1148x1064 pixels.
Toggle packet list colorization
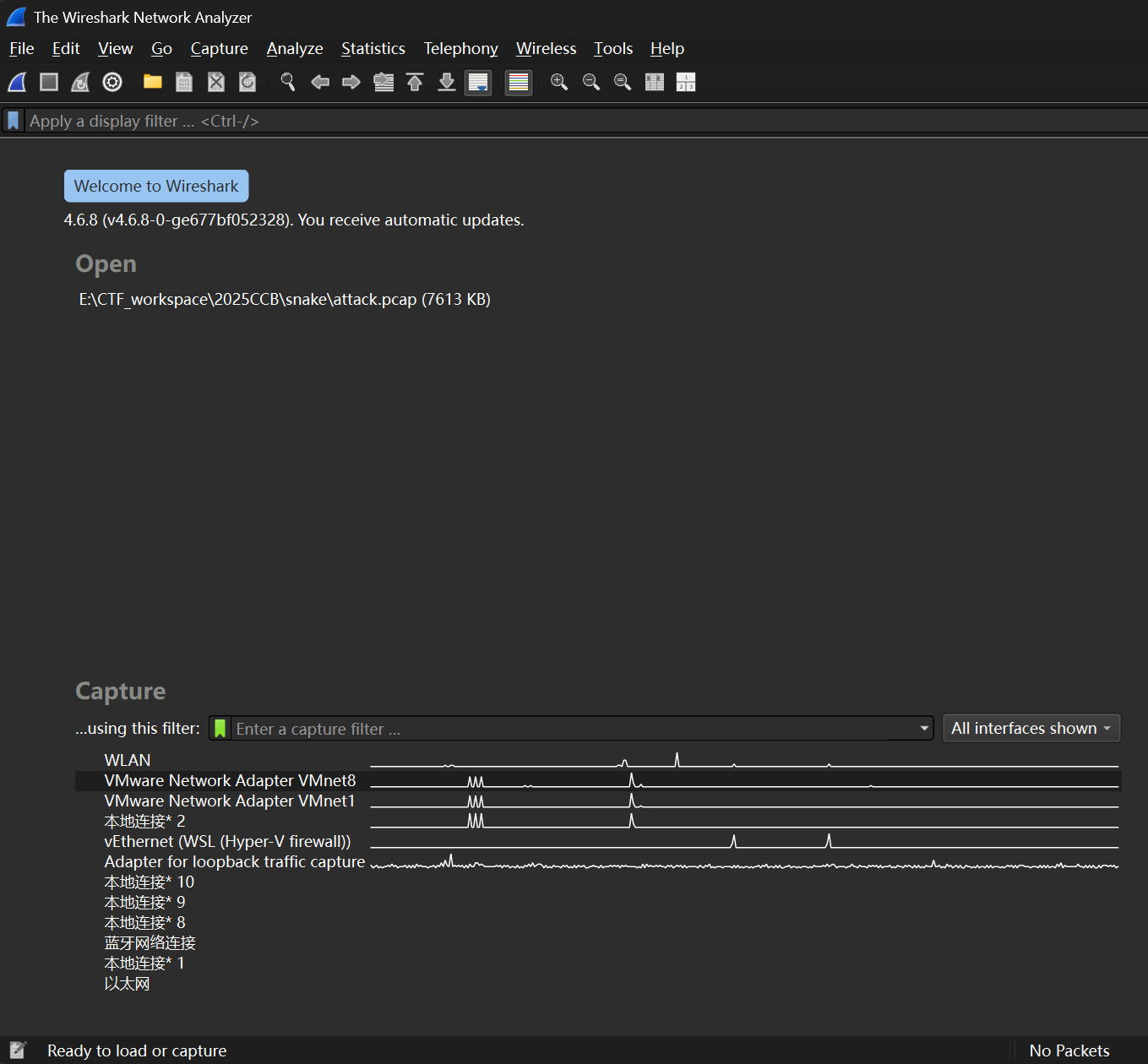coord(519,82)
